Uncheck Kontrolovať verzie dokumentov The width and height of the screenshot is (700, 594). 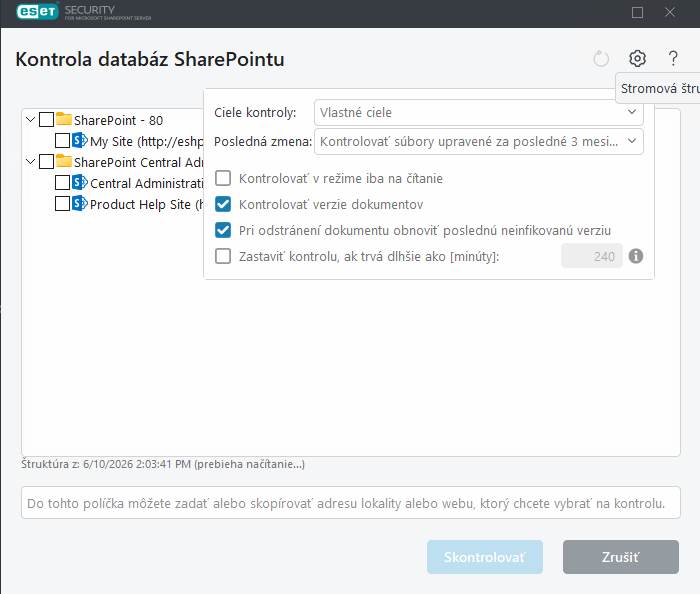pyautogui.click(x=223, y=204)
